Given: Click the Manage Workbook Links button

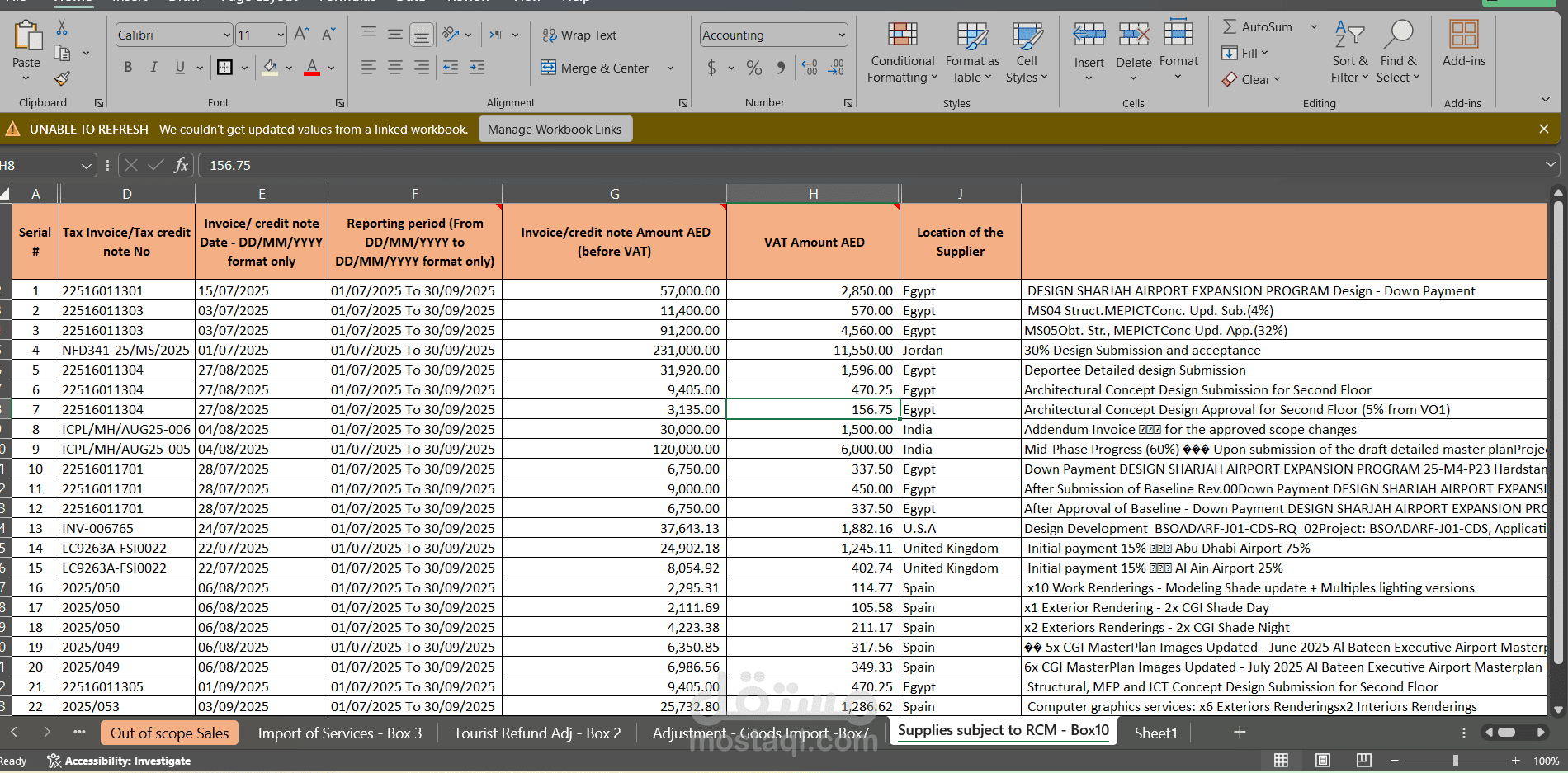Looking at the screenshot, I should [555, 130].
